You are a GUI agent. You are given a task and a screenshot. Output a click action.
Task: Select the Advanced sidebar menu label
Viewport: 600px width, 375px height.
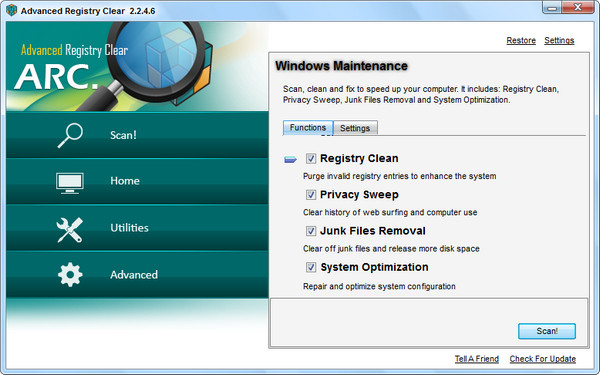point(134,275)
